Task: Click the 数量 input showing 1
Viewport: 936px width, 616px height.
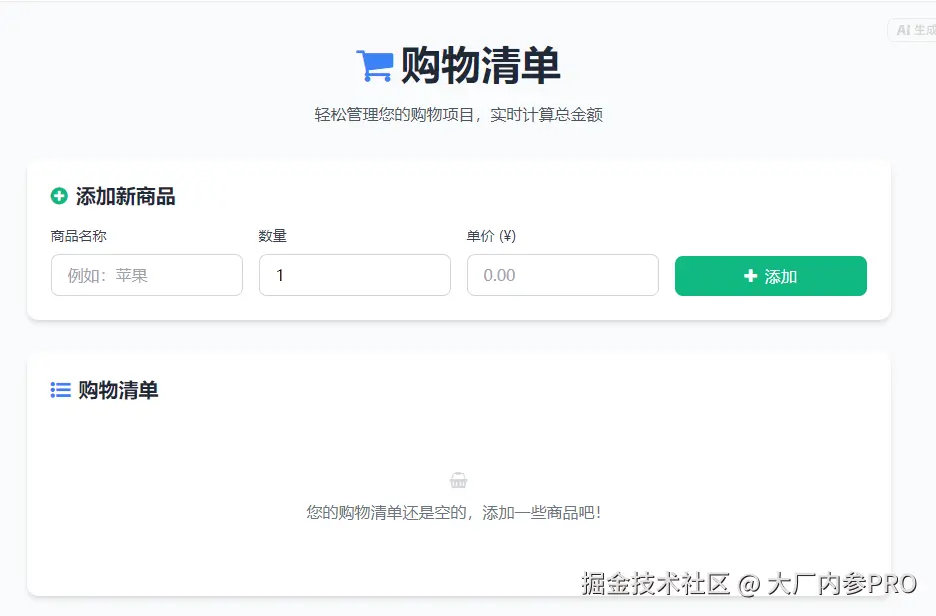Action: coord(354,275)
